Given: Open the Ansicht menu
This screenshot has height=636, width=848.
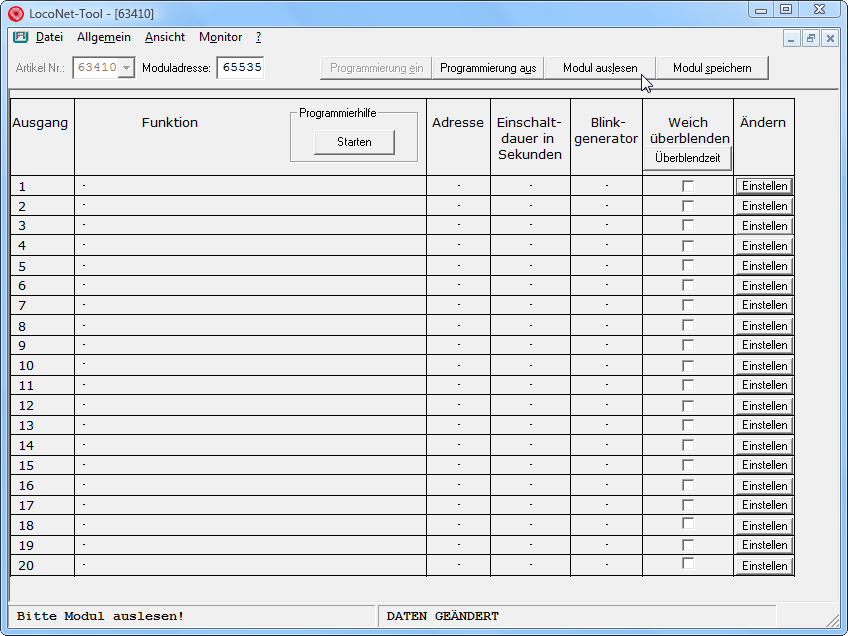Looking at the screenshot, I should pyautogui.click(x=165, y=37).
